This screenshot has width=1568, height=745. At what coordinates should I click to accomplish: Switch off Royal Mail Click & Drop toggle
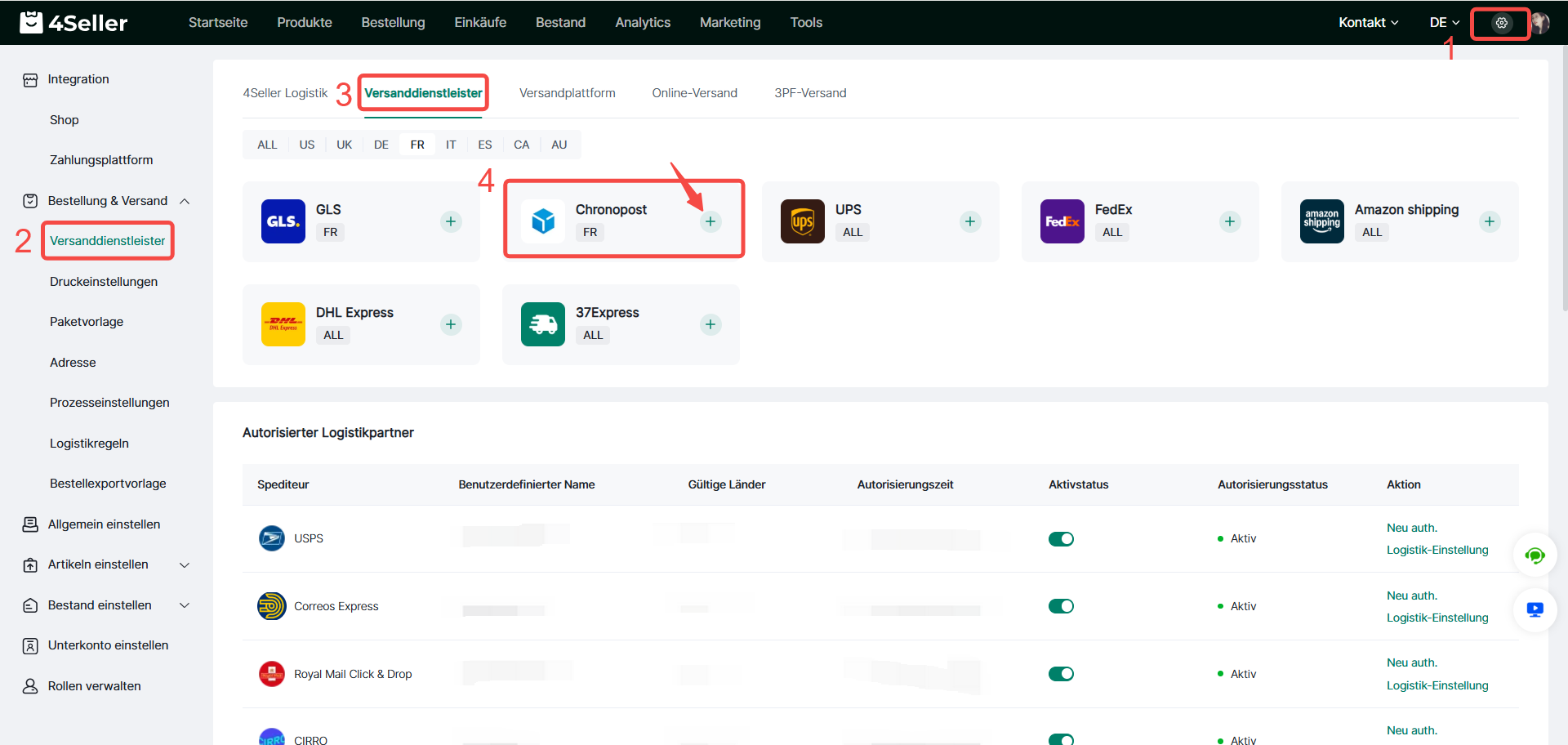point(1061,674)
